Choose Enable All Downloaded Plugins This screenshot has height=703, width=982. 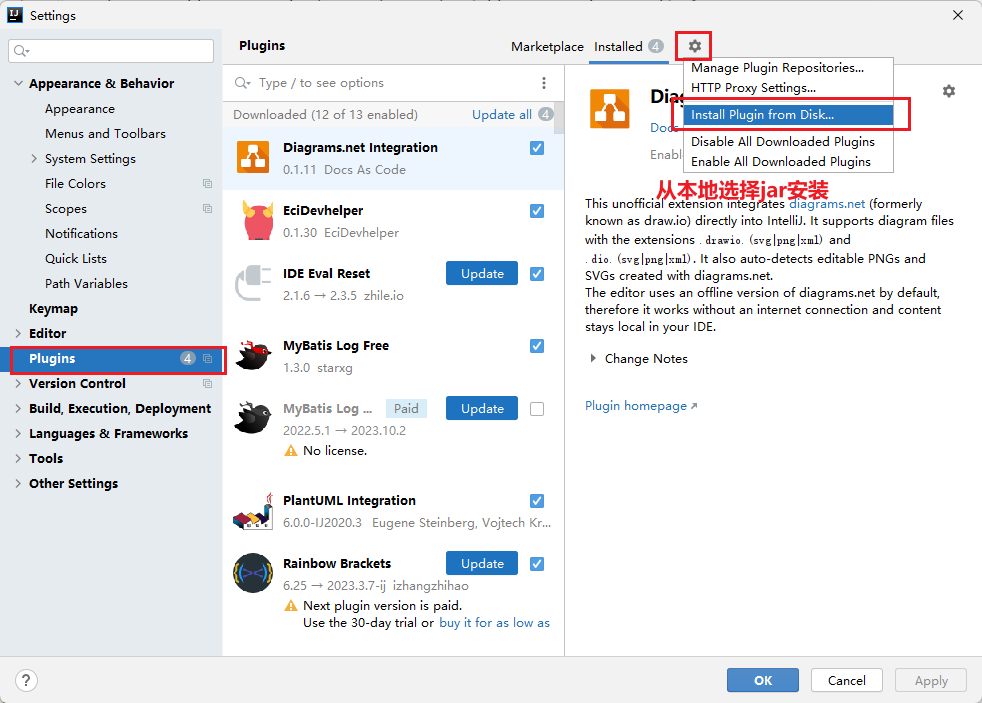(x=788, y=162)
